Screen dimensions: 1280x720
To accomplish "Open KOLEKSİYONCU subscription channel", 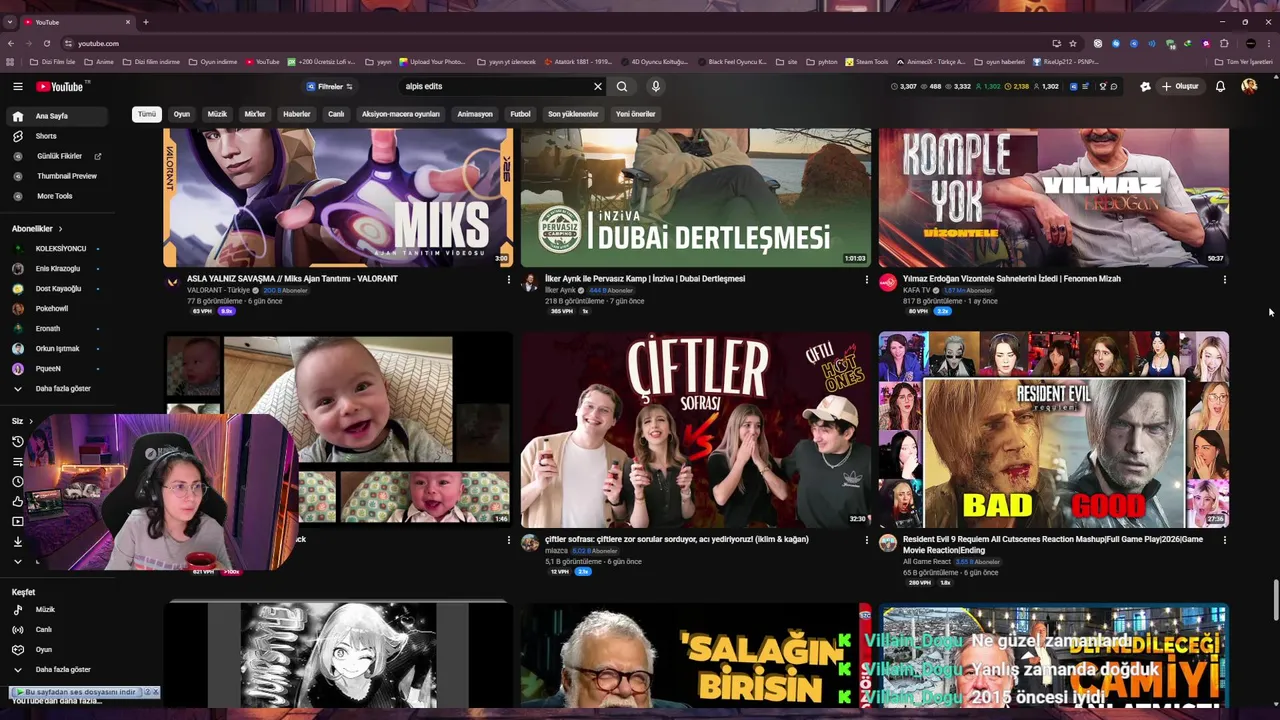I will tap(61, 249).
